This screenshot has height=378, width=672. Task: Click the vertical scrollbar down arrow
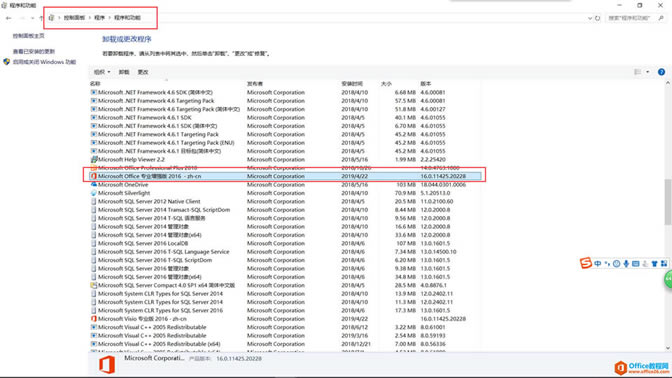pos(668,348)
